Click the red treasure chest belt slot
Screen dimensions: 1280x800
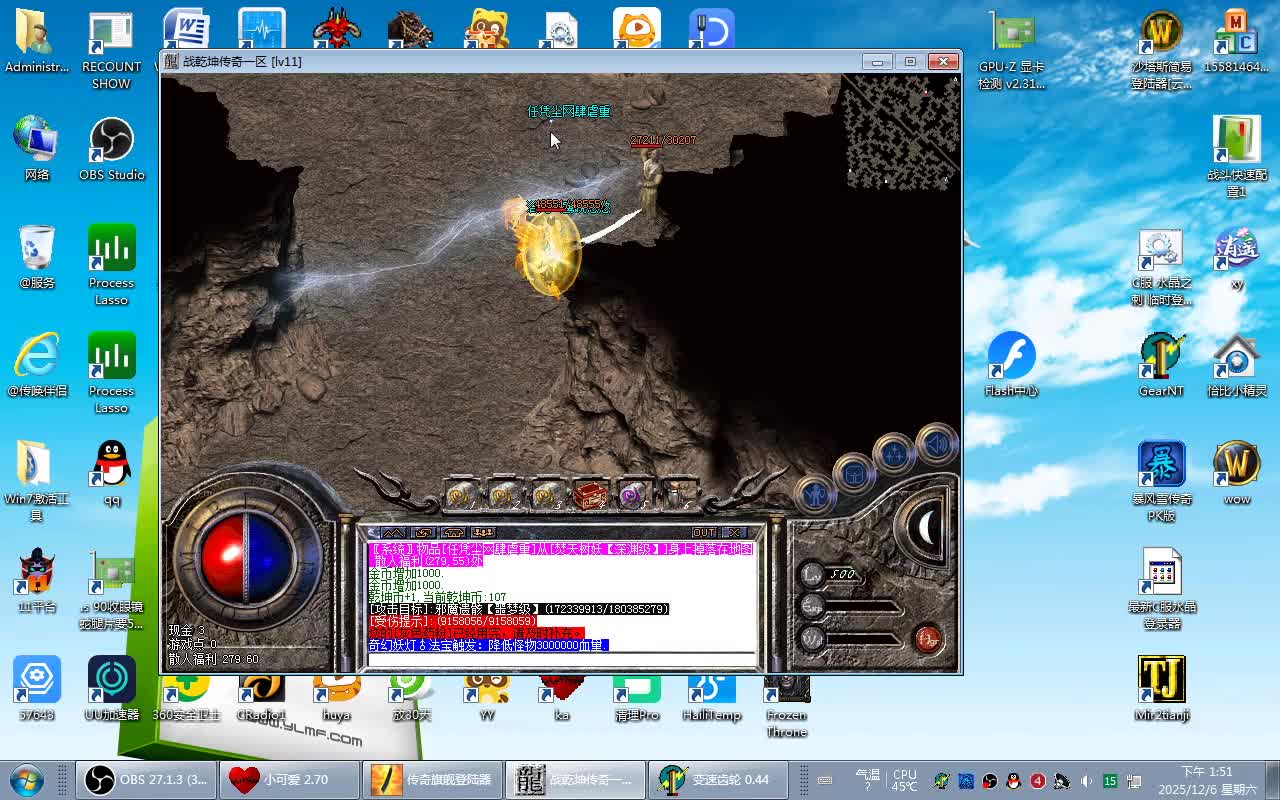click(x=590, y=494)
